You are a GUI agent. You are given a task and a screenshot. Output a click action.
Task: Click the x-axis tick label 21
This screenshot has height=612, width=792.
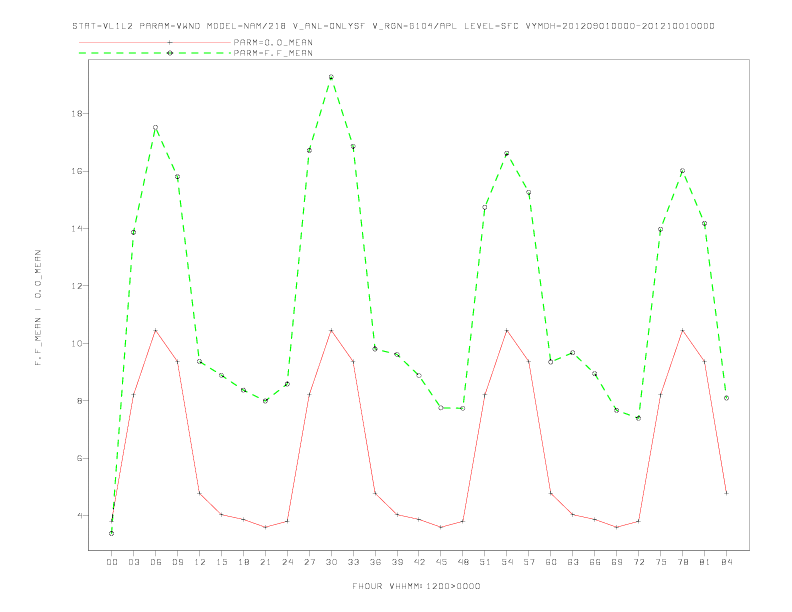(x=265, y=562)
